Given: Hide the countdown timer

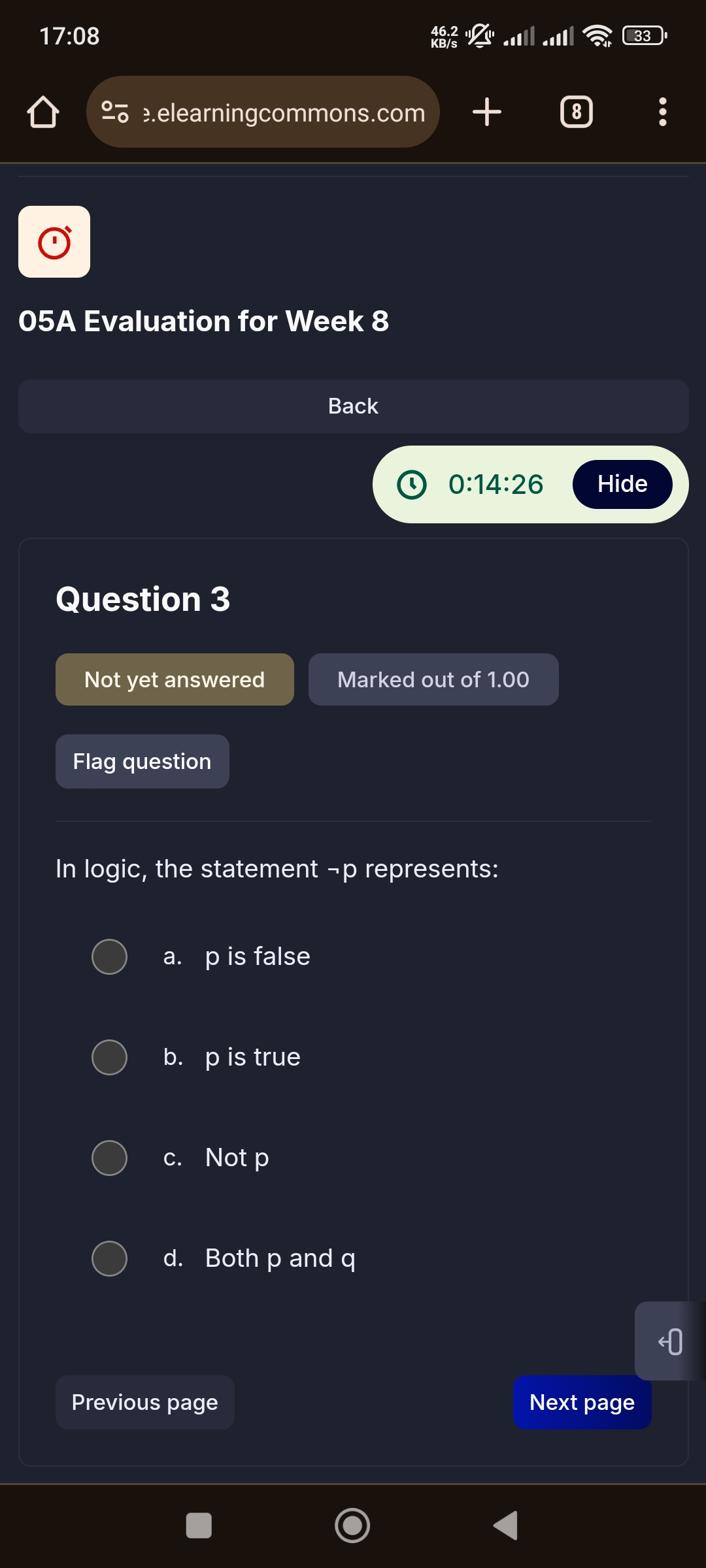Looking at the screenshot, I should pos(622,484).
